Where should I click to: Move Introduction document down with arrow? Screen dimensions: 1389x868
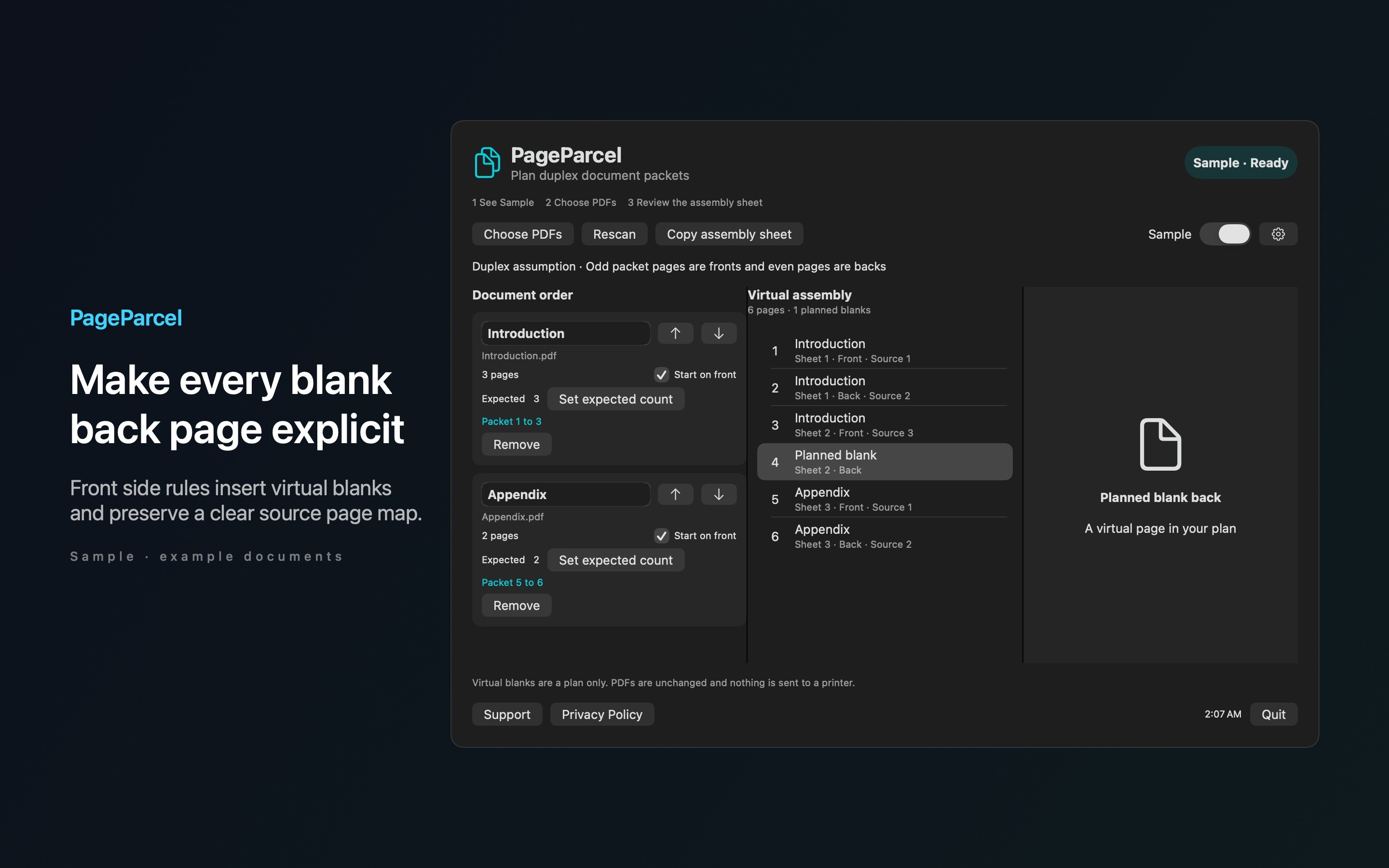pyautogui.click(x=719, y=334)
